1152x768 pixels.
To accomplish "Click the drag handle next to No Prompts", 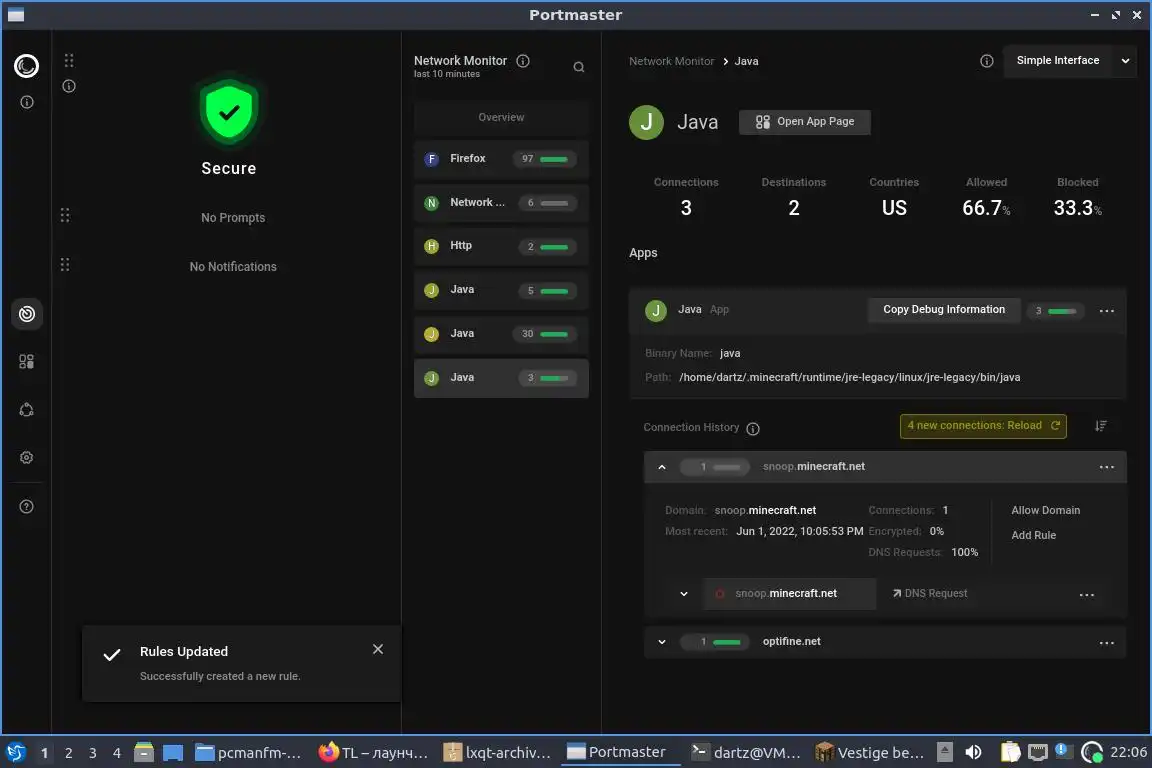I will pyautogui.click(x=65, y=215).
